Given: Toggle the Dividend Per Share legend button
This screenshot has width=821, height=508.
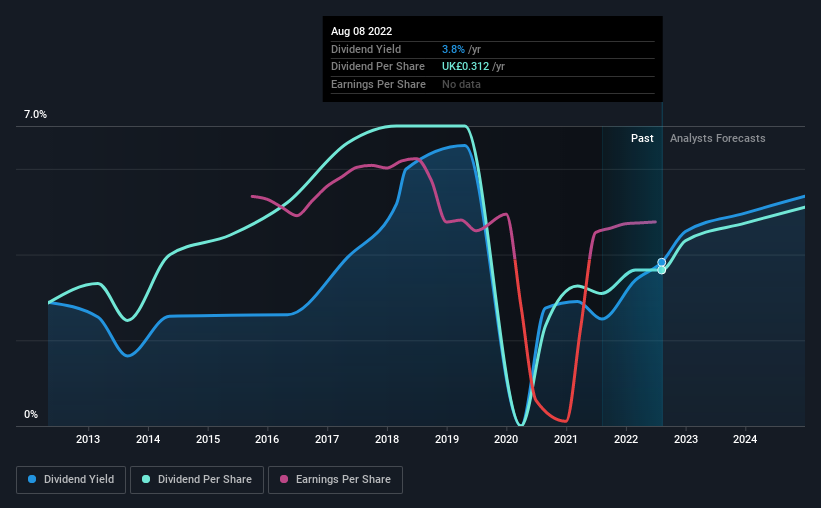Looking at the screenshot, I should [197, 480].
